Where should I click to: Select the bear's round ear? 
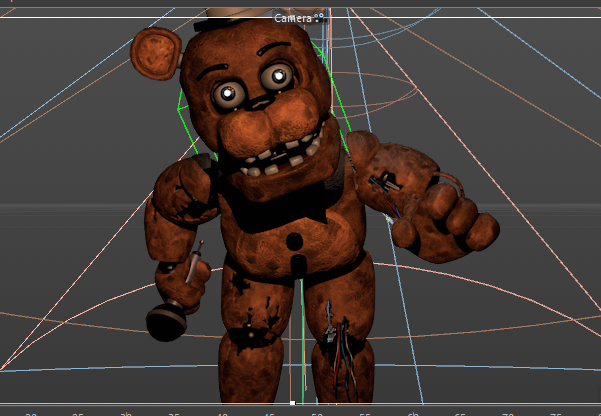point(156,53)
